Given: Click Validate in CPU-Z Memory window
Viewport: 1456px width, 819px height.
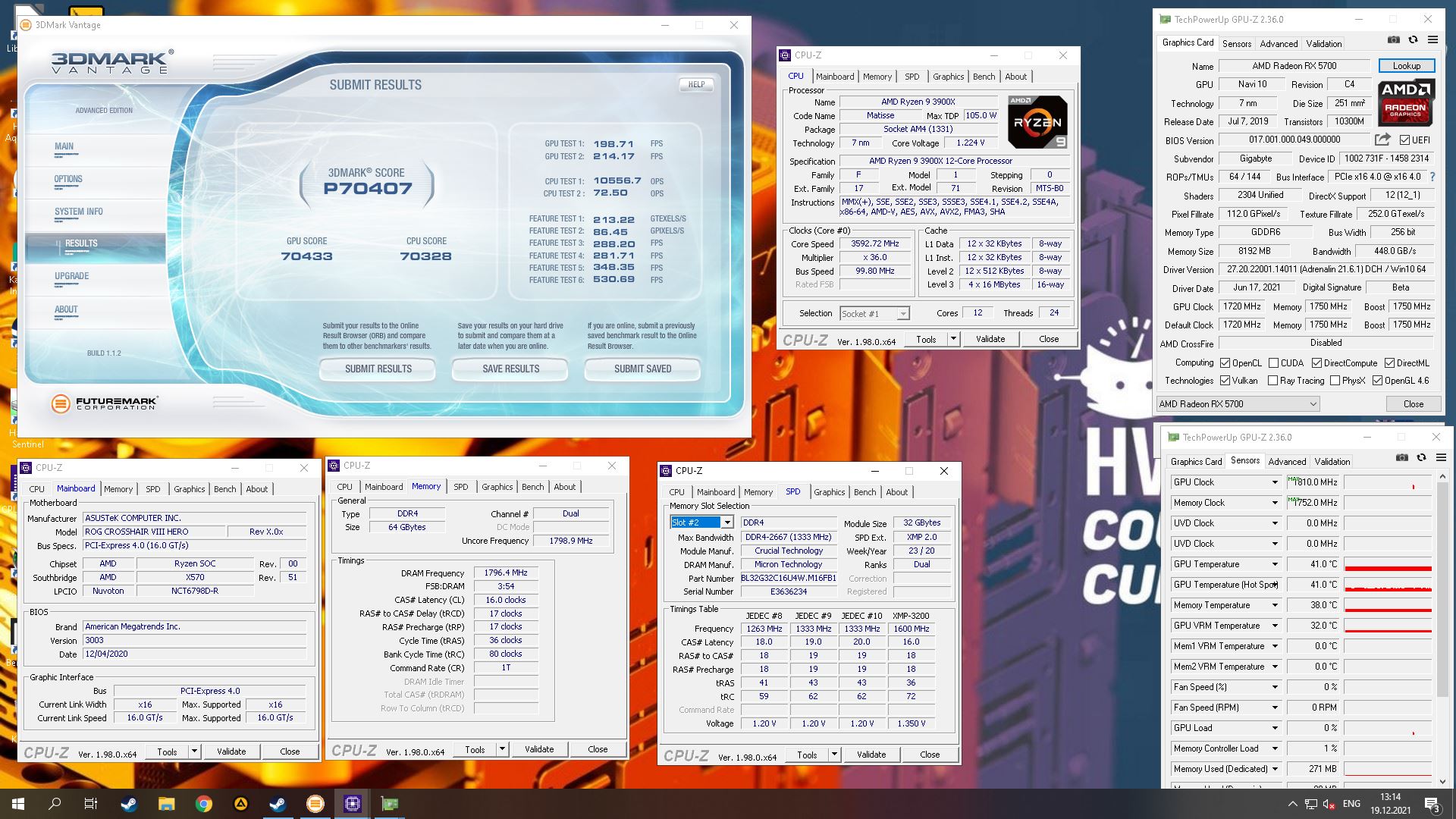Looking at the screenshot, I should coord(539,749).
